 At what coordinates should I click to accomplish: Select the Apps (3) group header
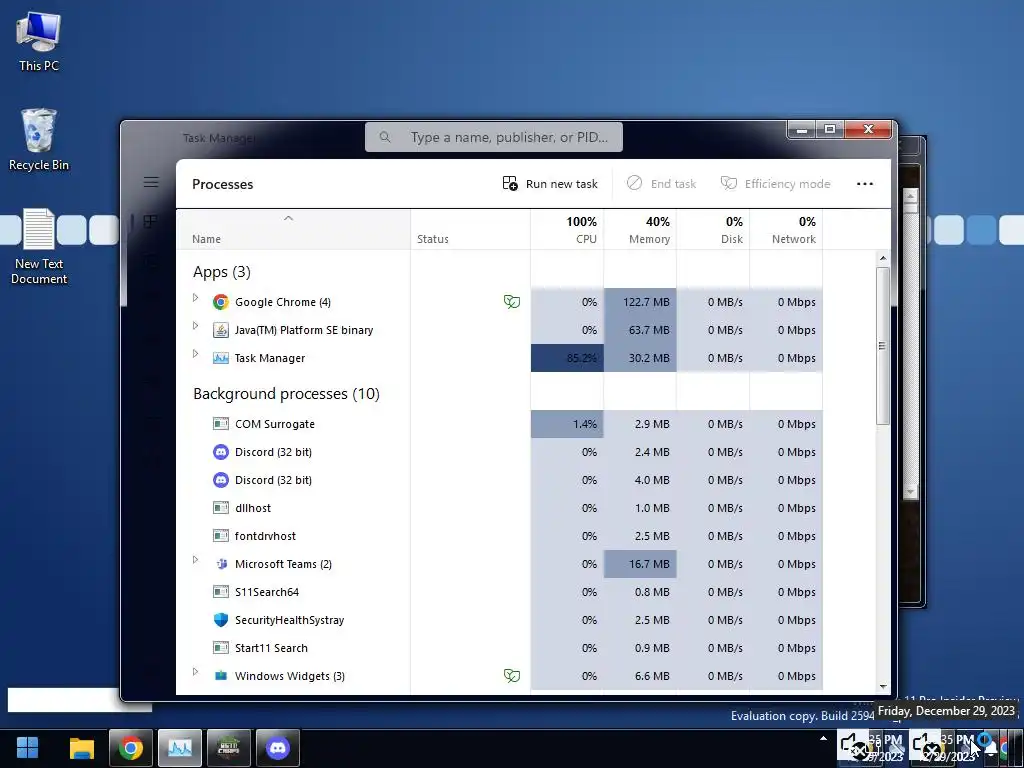pos(222,272)
